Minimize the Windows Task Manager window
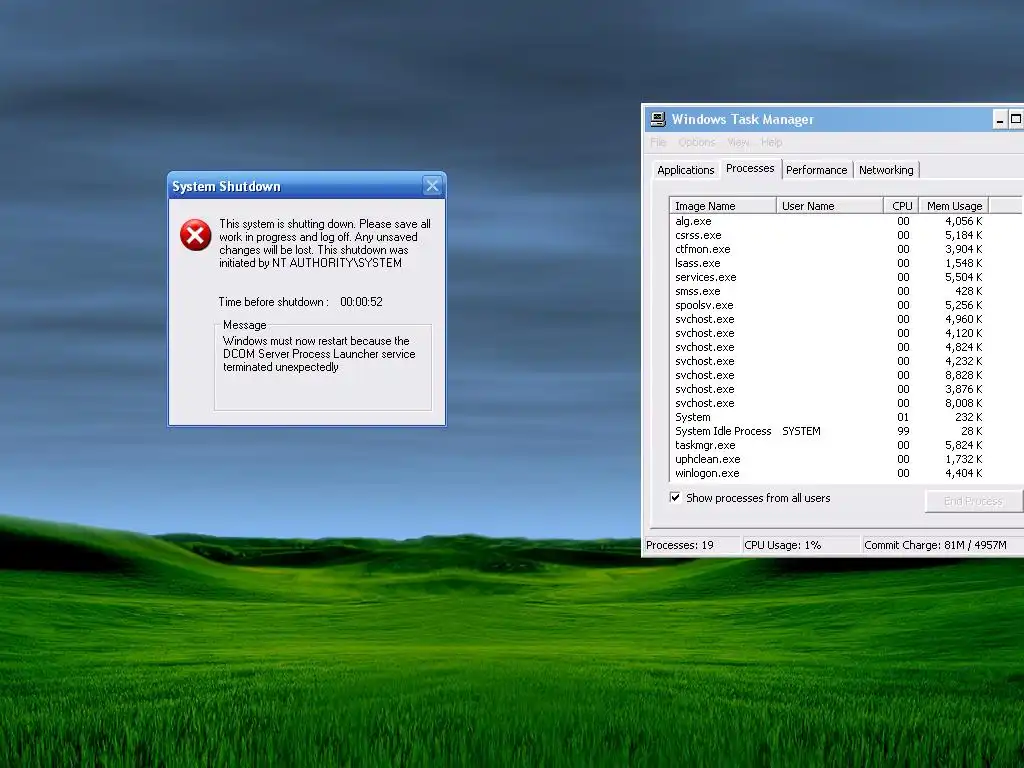1024x768 pixels. click(x=1000, y=120)
